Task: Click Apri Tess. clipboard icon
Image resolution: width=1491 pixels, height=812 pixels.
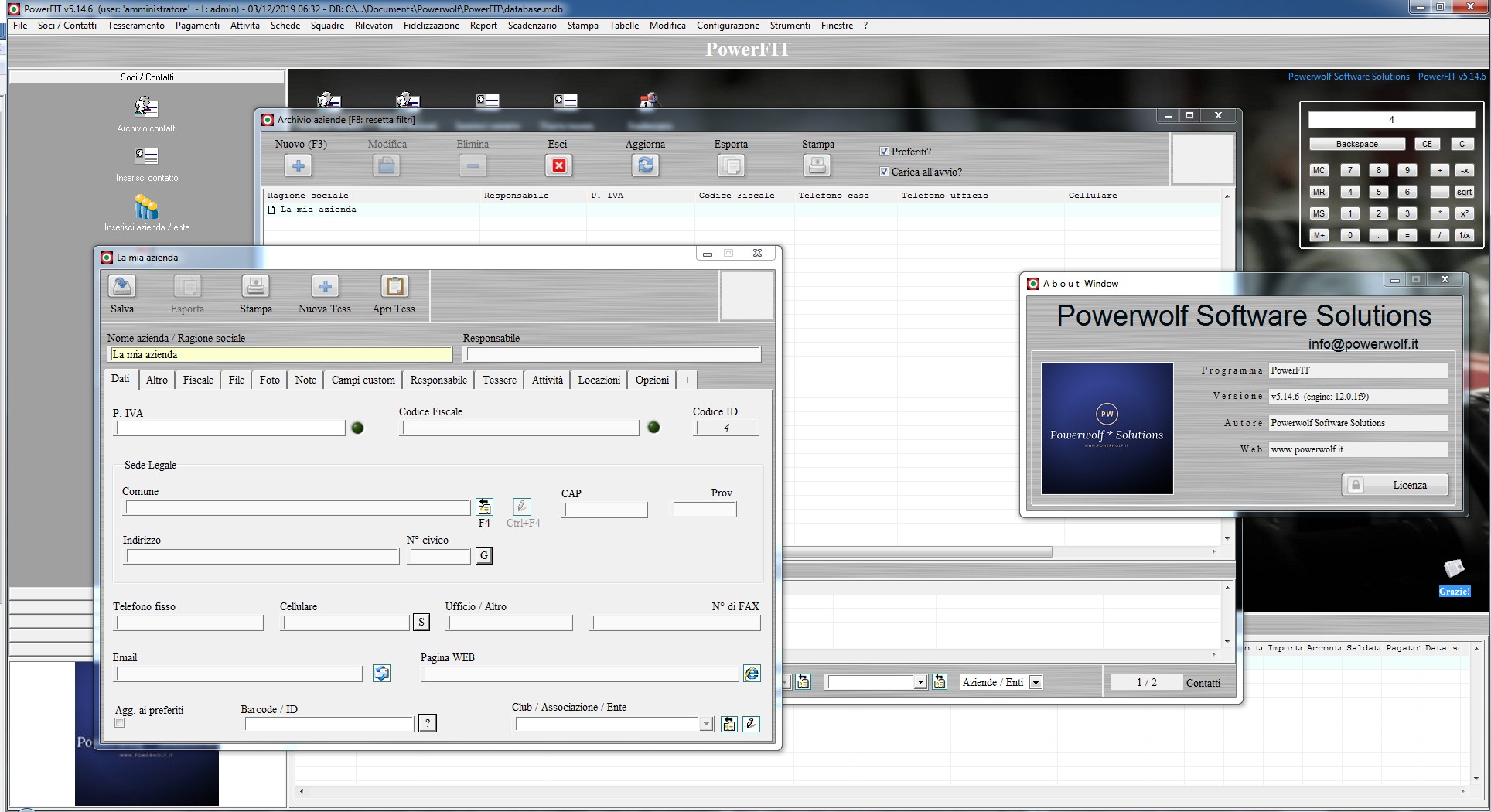Action: (x=395, y=287)
